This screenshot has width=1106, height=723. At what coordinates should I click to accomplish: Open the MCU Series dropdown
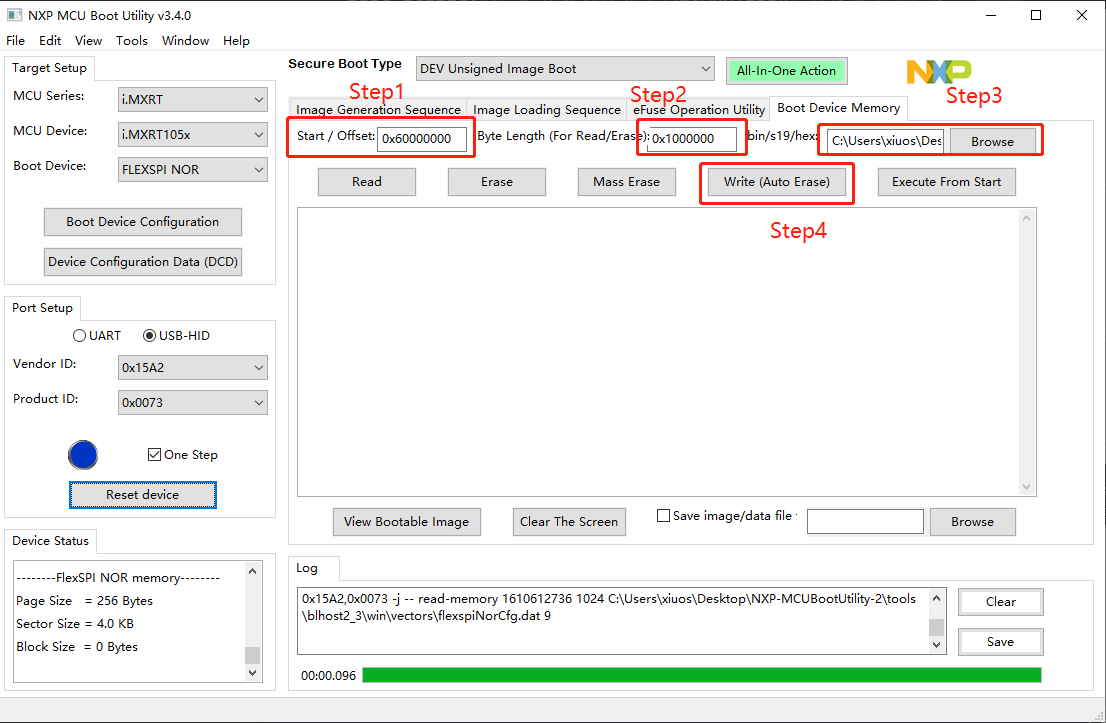tap(193, 99)
